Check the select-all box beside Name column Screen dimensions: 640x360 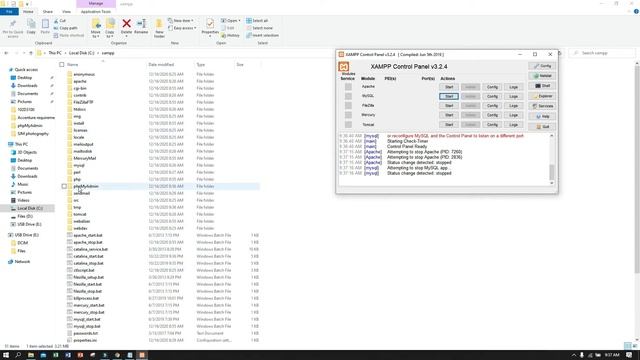[62, 64]
